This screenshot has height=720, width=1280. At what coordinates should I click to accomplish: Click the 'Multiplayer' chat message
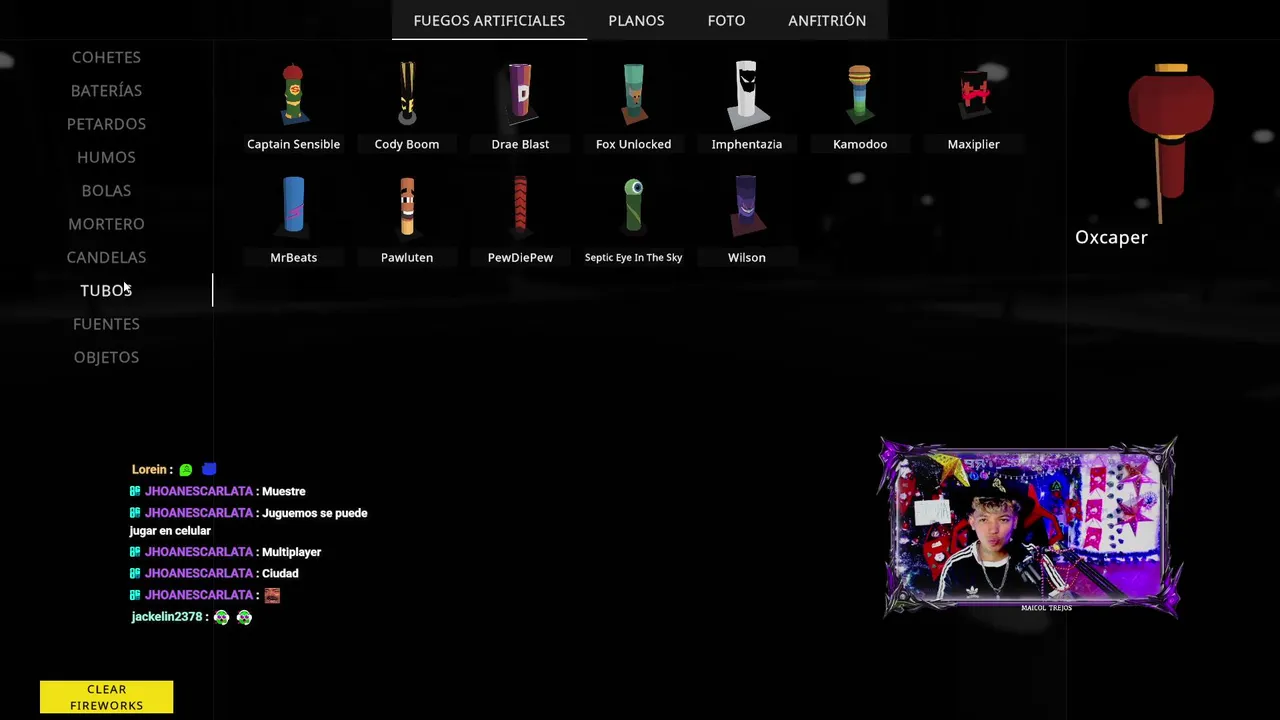[x=291, y=552]
